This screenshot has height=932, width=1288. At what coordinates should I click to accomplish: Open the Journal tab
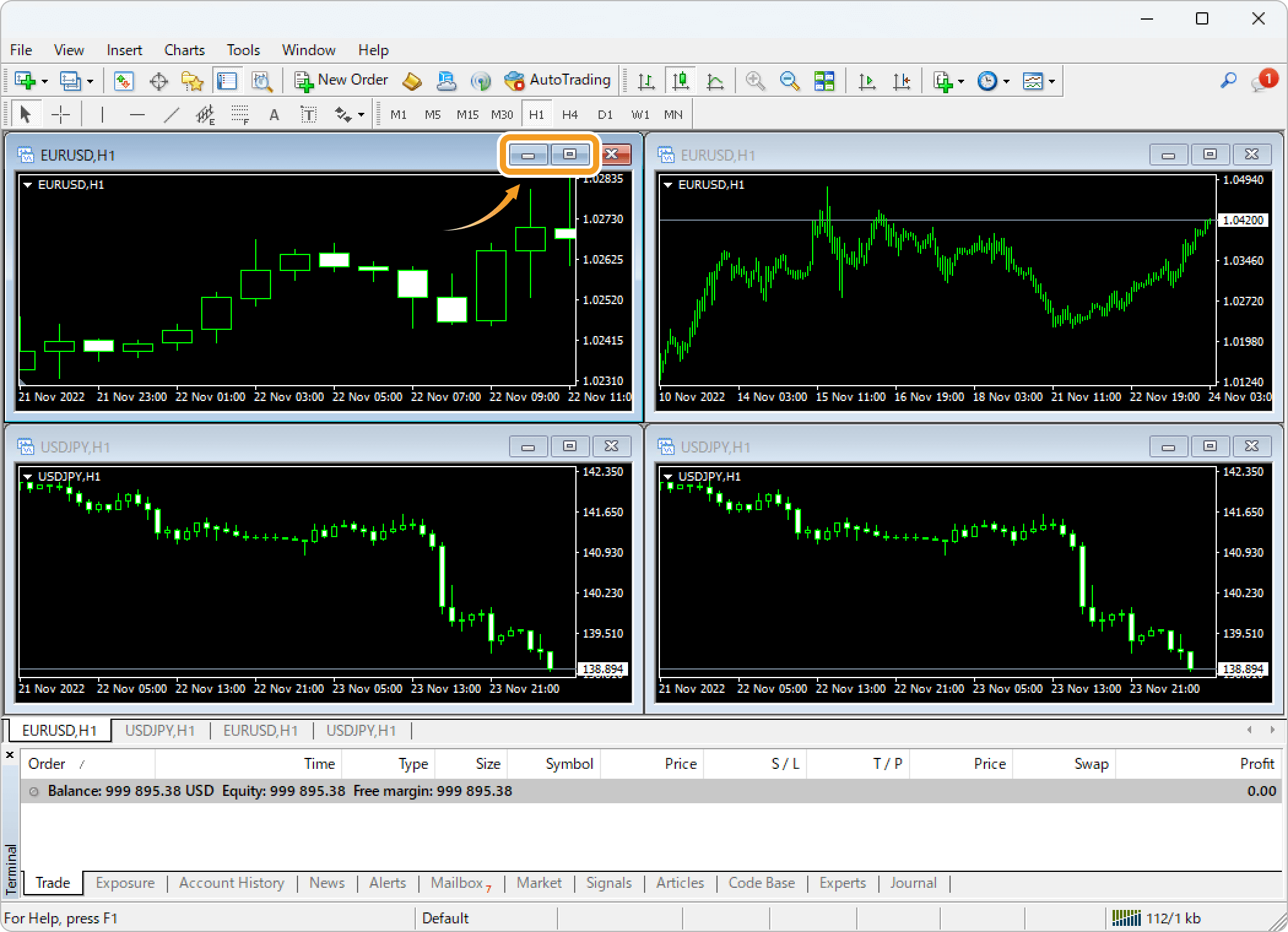(913, 883)
